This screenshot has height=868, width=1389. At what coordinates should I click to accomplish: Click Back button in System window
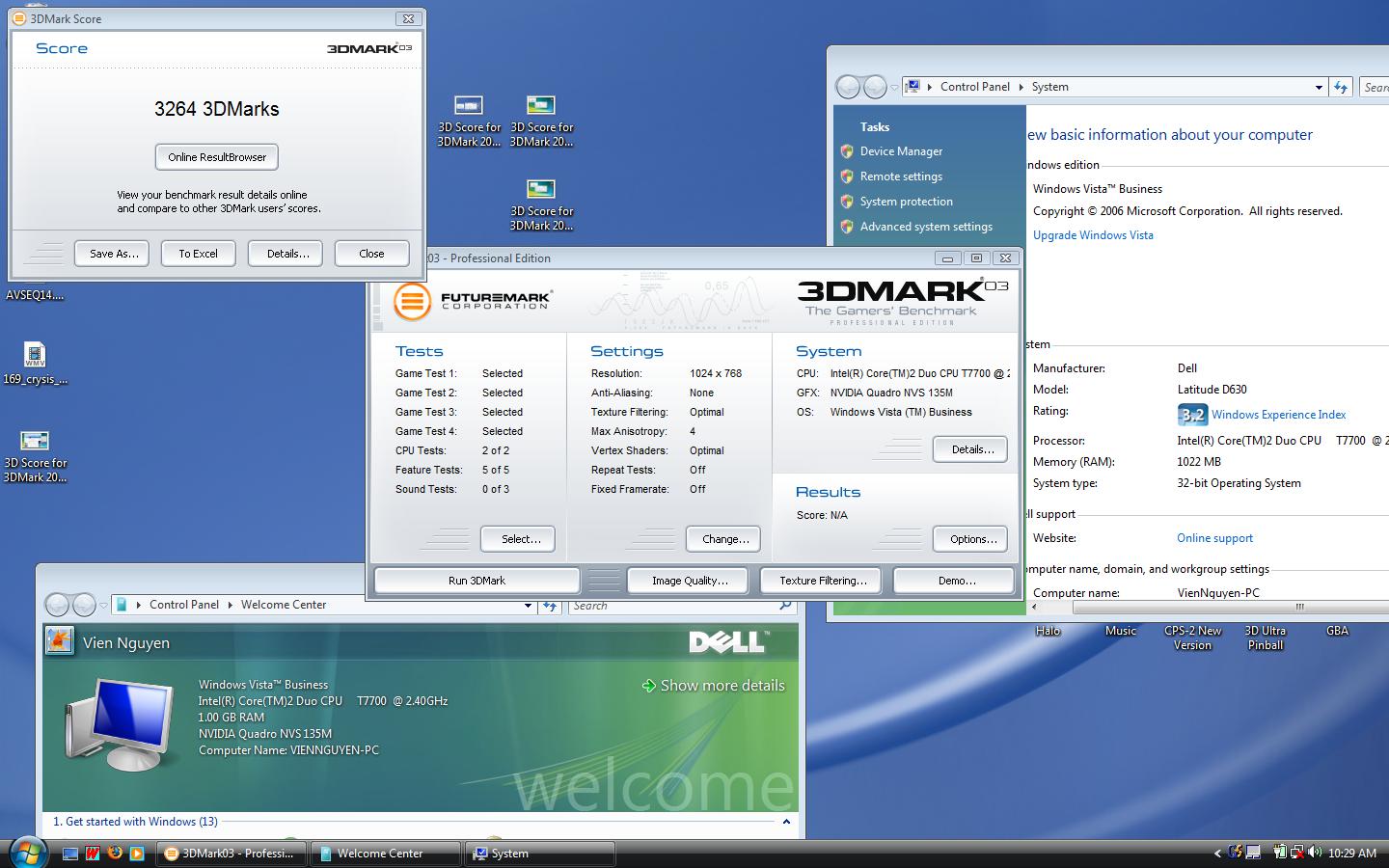(848, 87)
